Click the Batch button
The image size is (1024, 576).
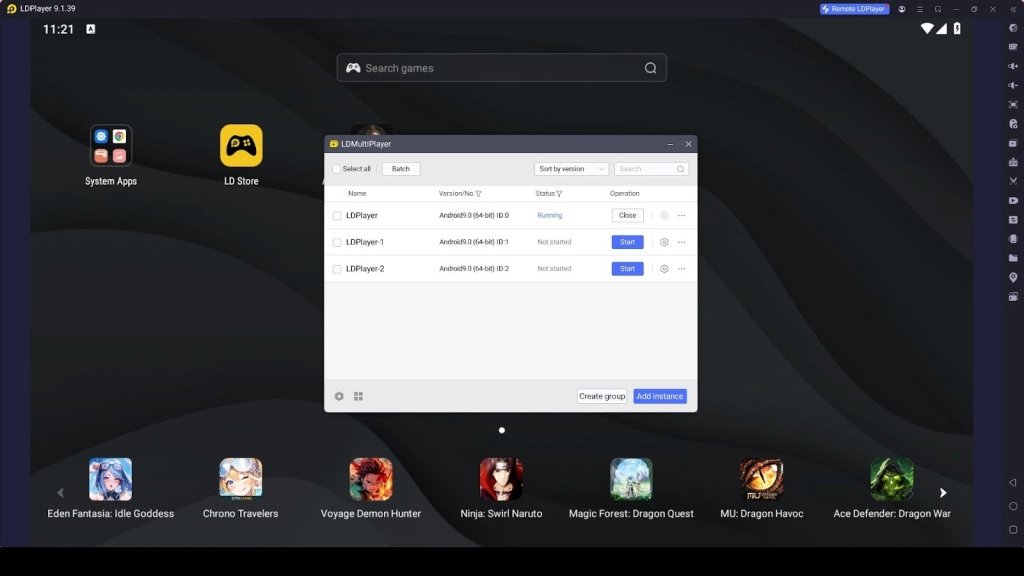point(400,168)
